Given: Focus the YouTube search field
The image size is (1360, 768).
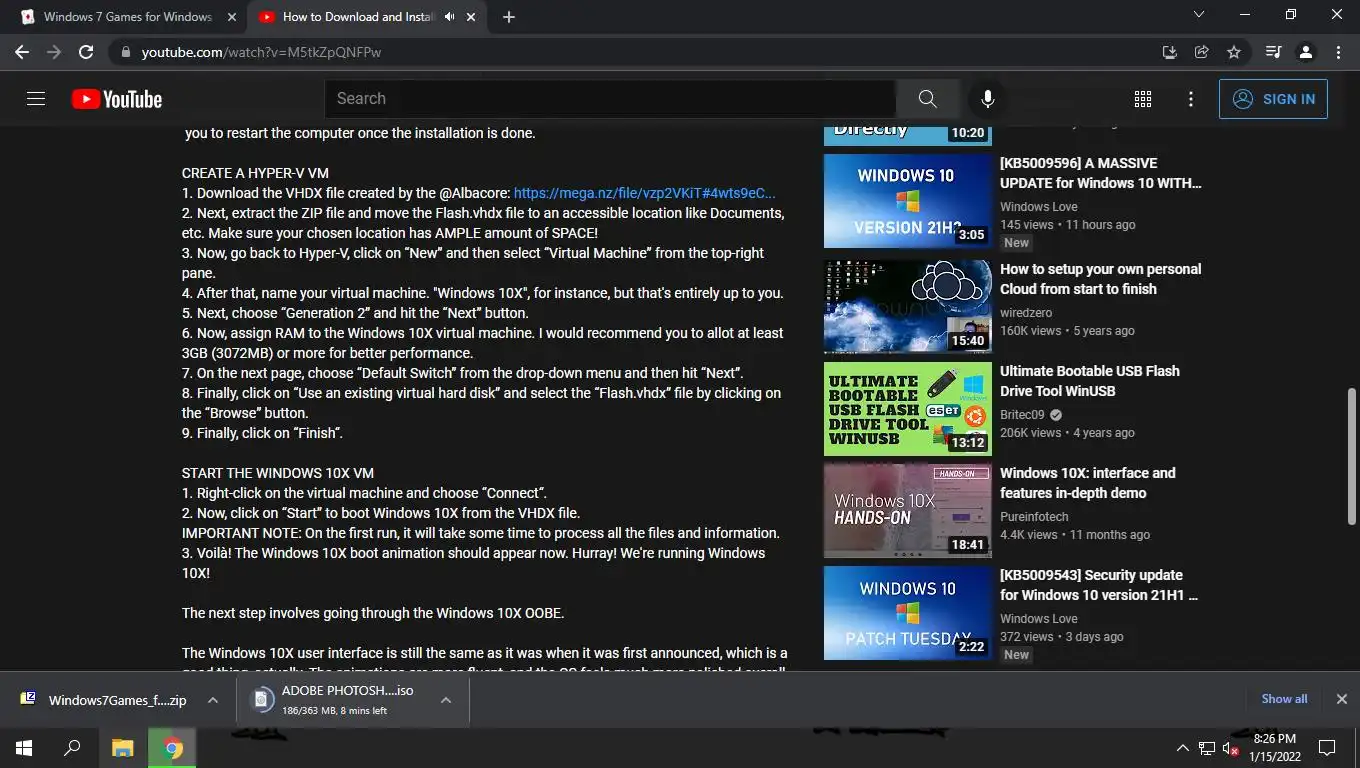Looking at the screenshot, I should [610, 99].
